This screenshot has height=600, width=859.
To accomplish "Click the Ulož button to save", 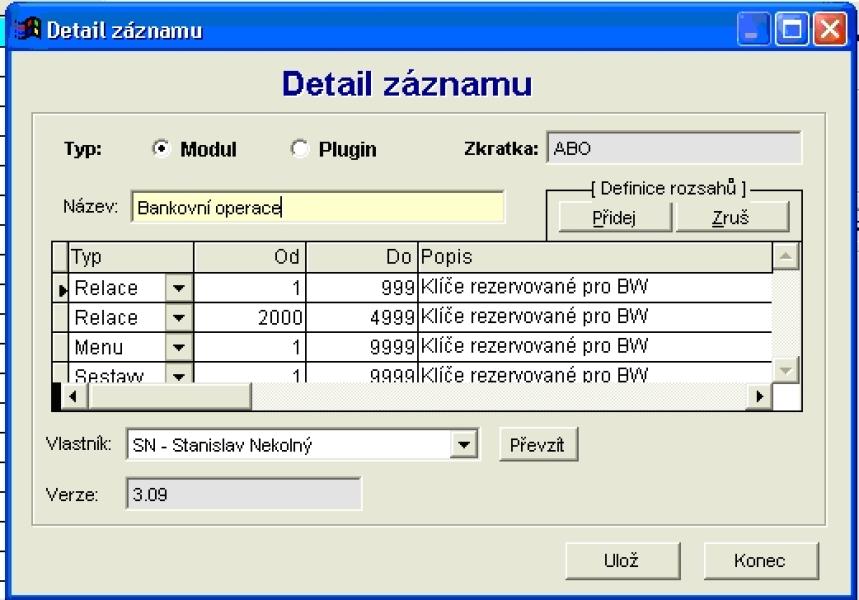I will coord(622,560).
